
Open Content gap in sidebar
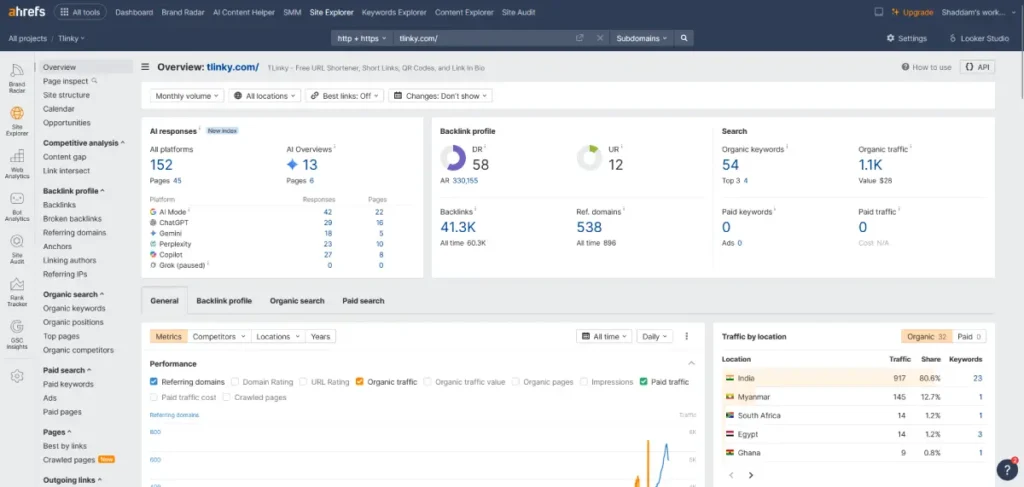[65, 157]
